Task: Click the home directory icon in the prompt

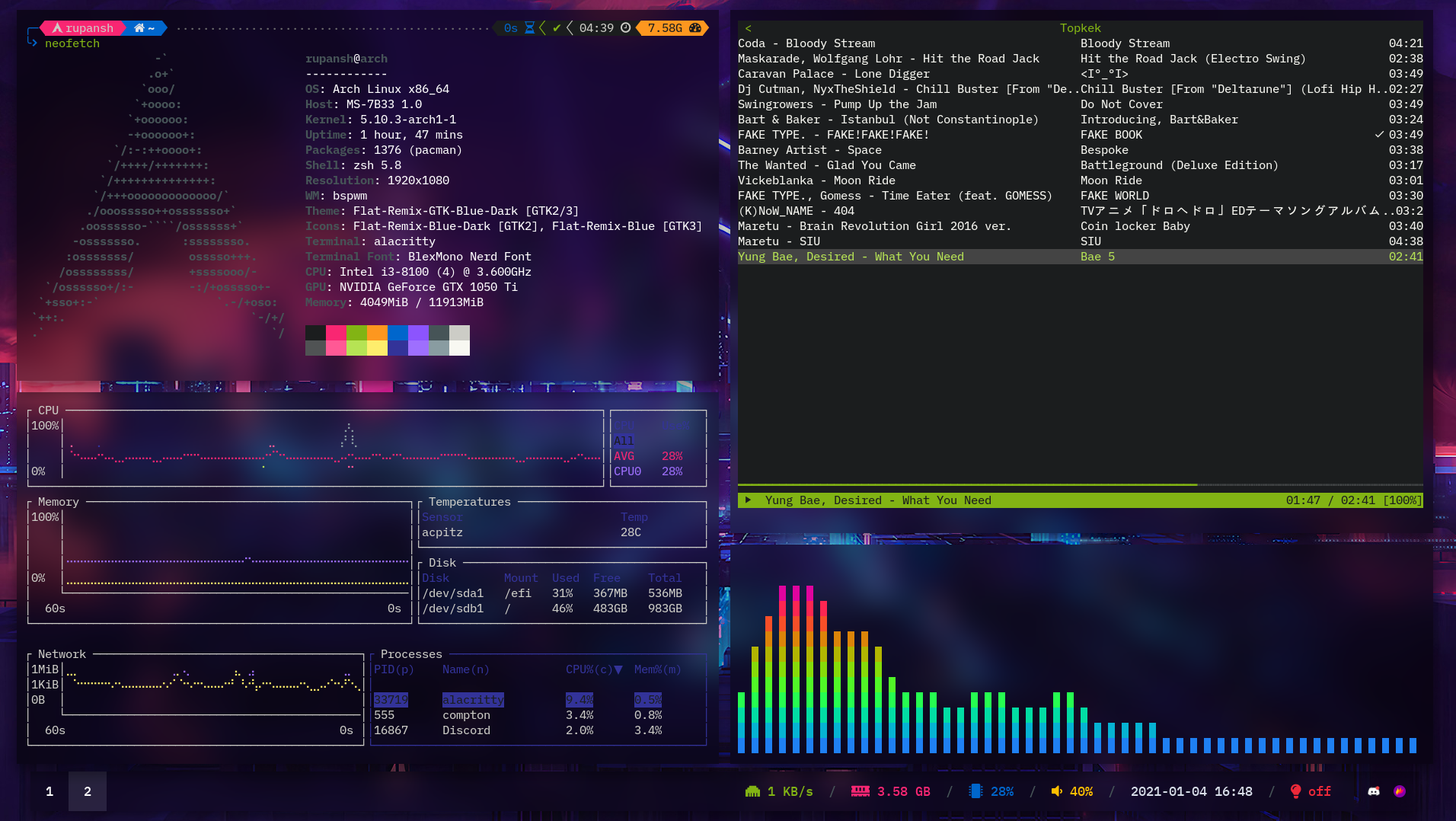Action: pos(139,28)
